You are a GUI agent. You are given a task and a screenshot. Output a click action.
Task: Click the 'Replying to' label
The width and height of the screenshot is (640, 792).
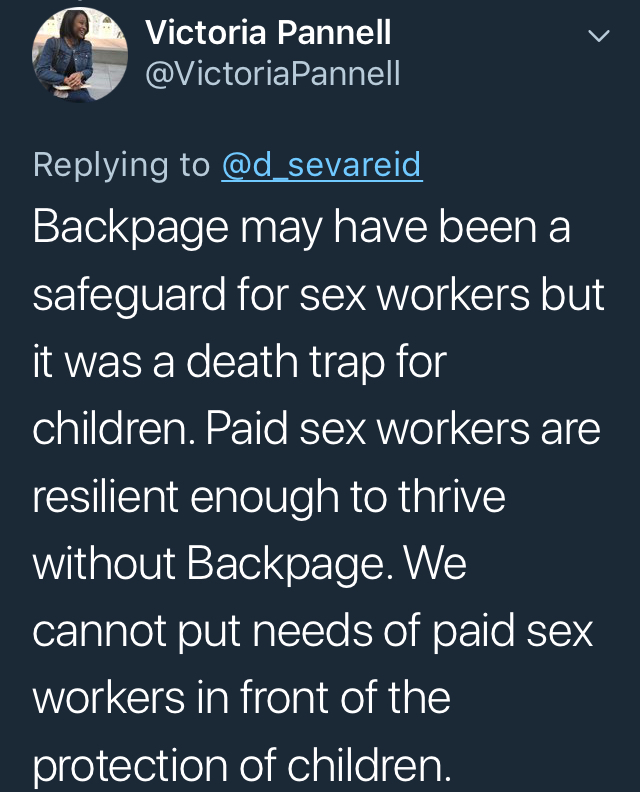[x=121, y=166]
